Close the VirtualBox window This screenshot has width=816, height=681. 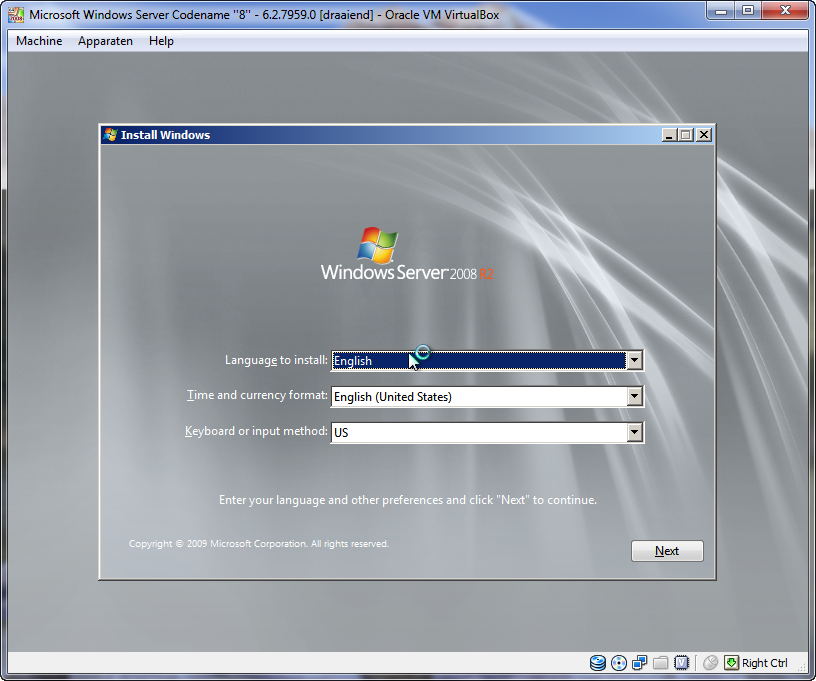(x=786, y=11)
